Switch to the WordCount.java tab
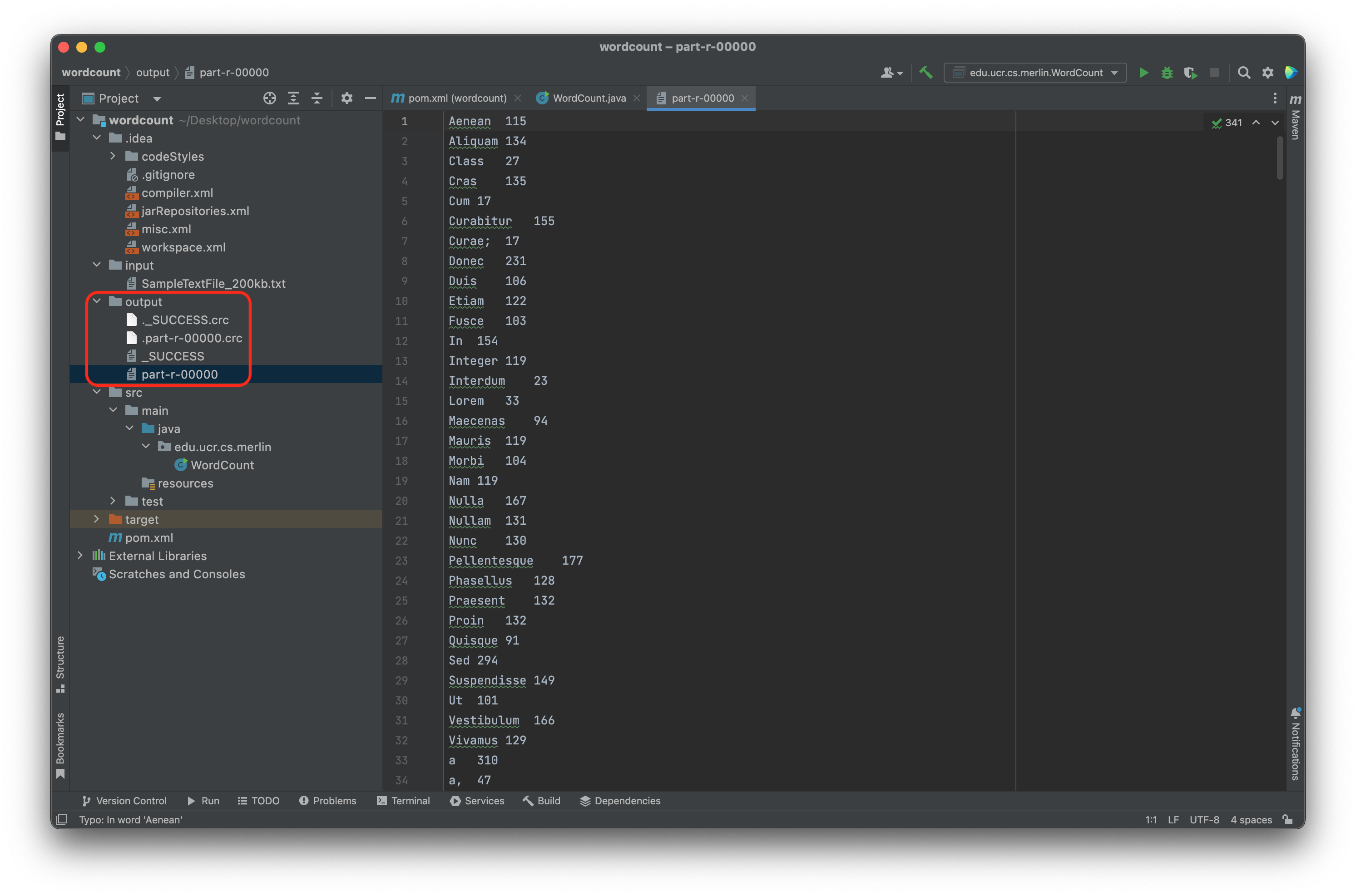 point(589,98)
